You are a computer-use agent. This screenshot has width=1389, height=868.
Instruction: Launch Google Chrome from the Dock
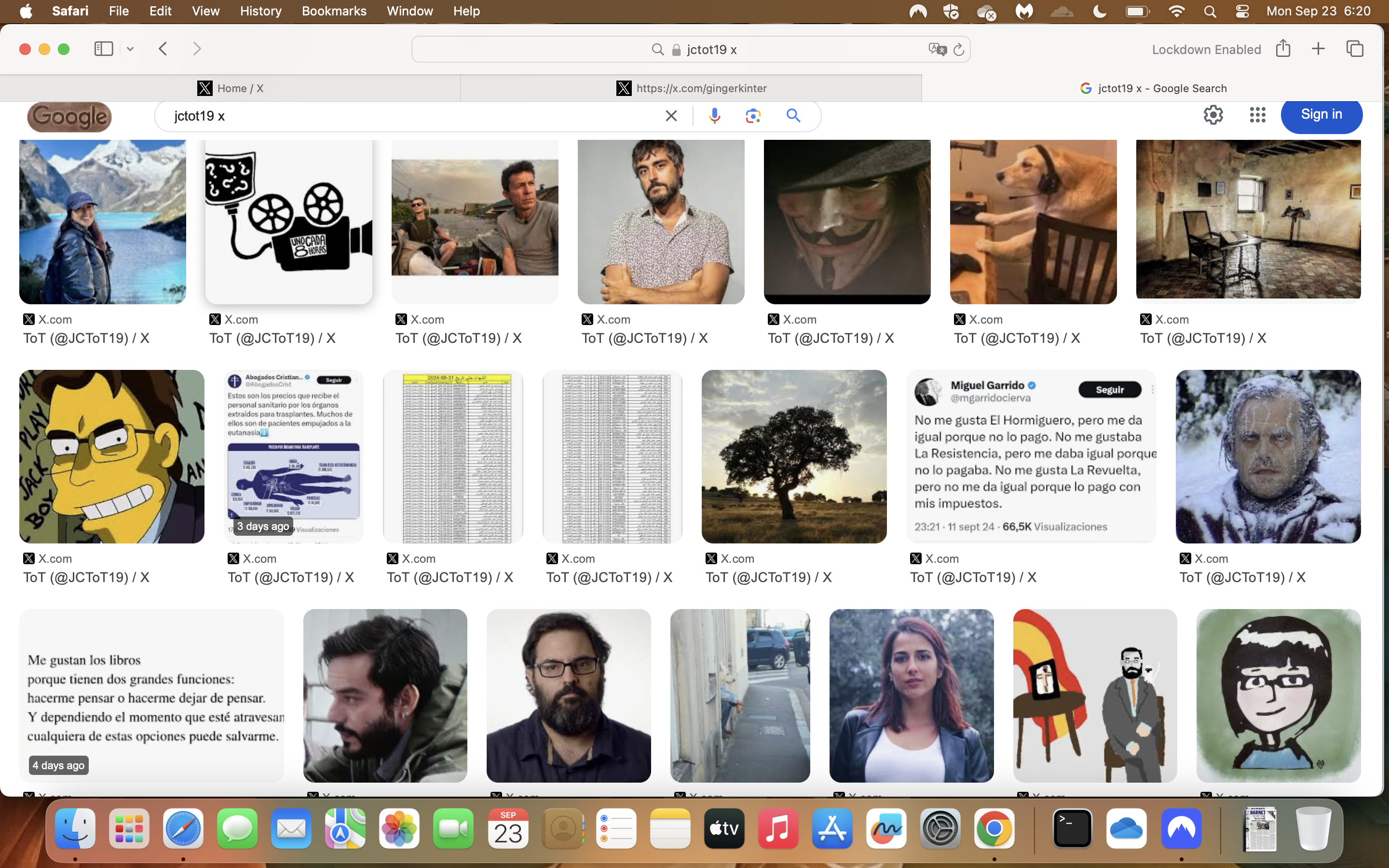(994, 828)
